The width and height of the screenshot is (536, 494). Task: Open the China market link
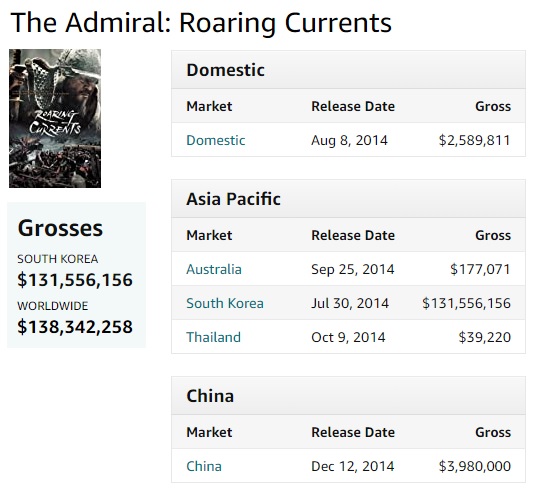[204, 466]
